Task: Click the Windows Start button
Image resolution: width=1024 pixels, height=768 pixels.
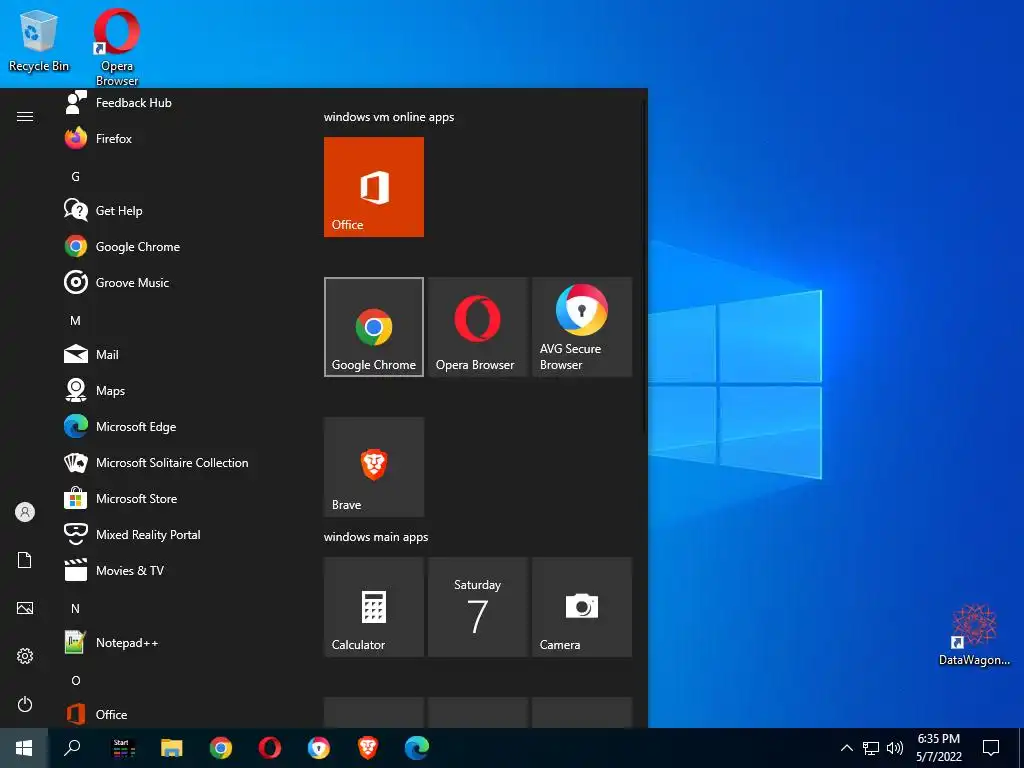Action: 24,748
